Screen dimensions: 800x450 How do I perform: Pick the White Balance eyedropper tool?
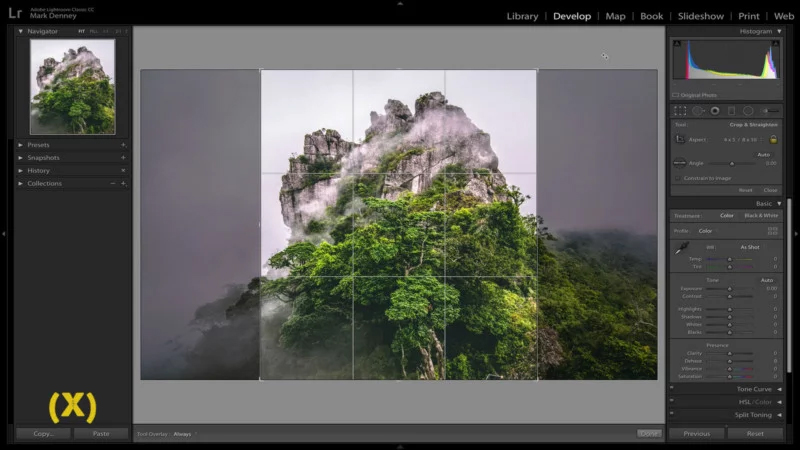coord(682,248)
